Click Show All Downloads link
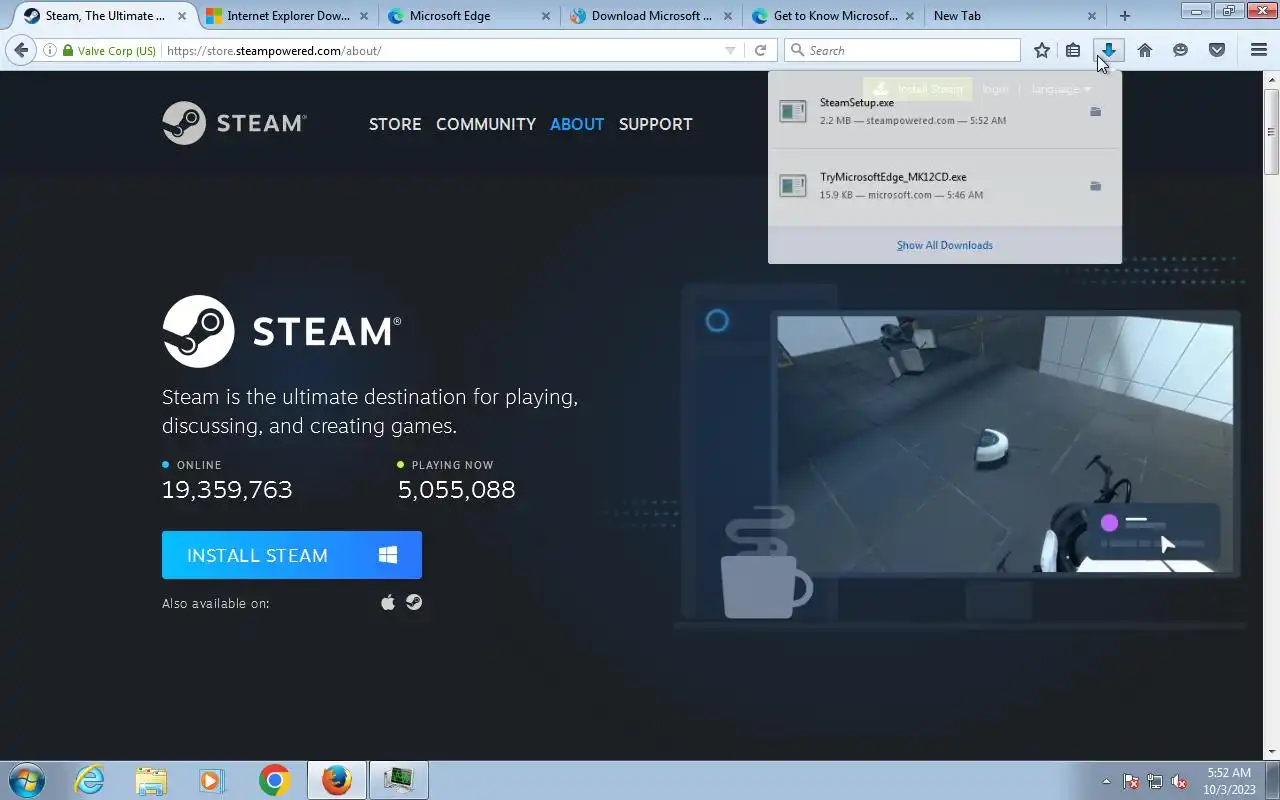1280x800 pixels. 945,245
